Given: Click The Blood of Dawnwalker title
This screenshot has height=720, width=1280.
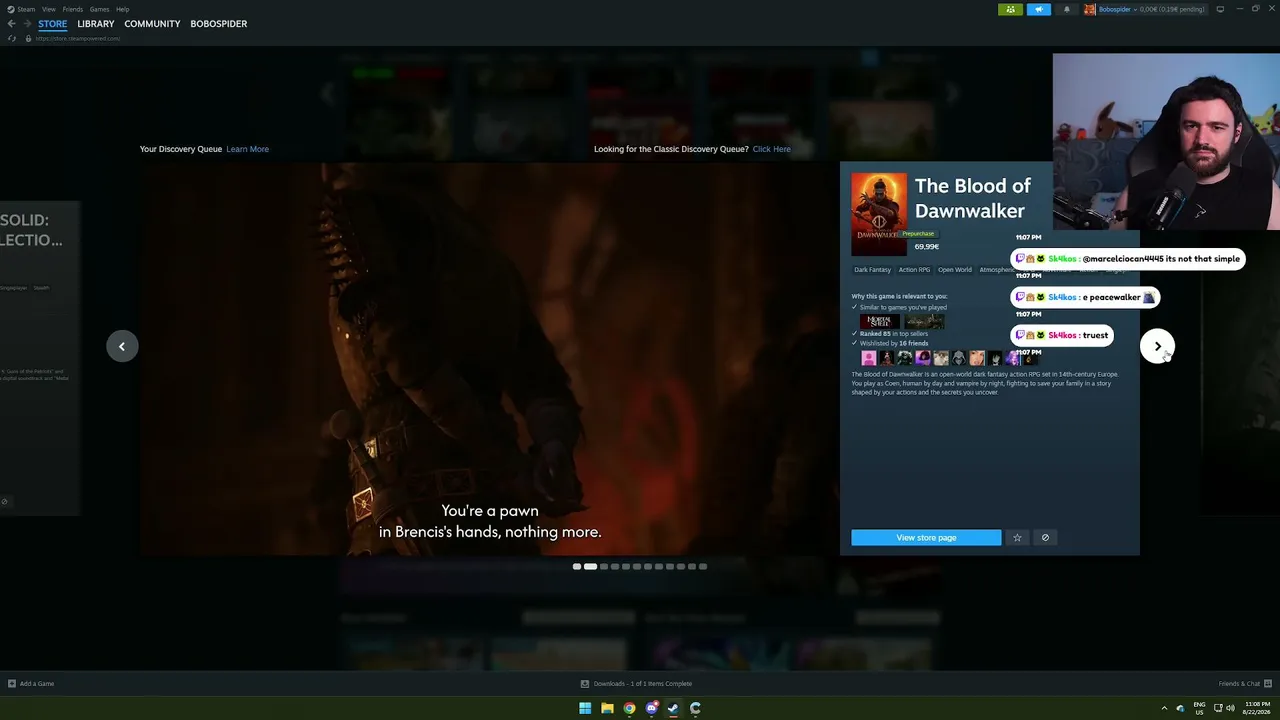Looking at the screenshot, I should 972,198.
